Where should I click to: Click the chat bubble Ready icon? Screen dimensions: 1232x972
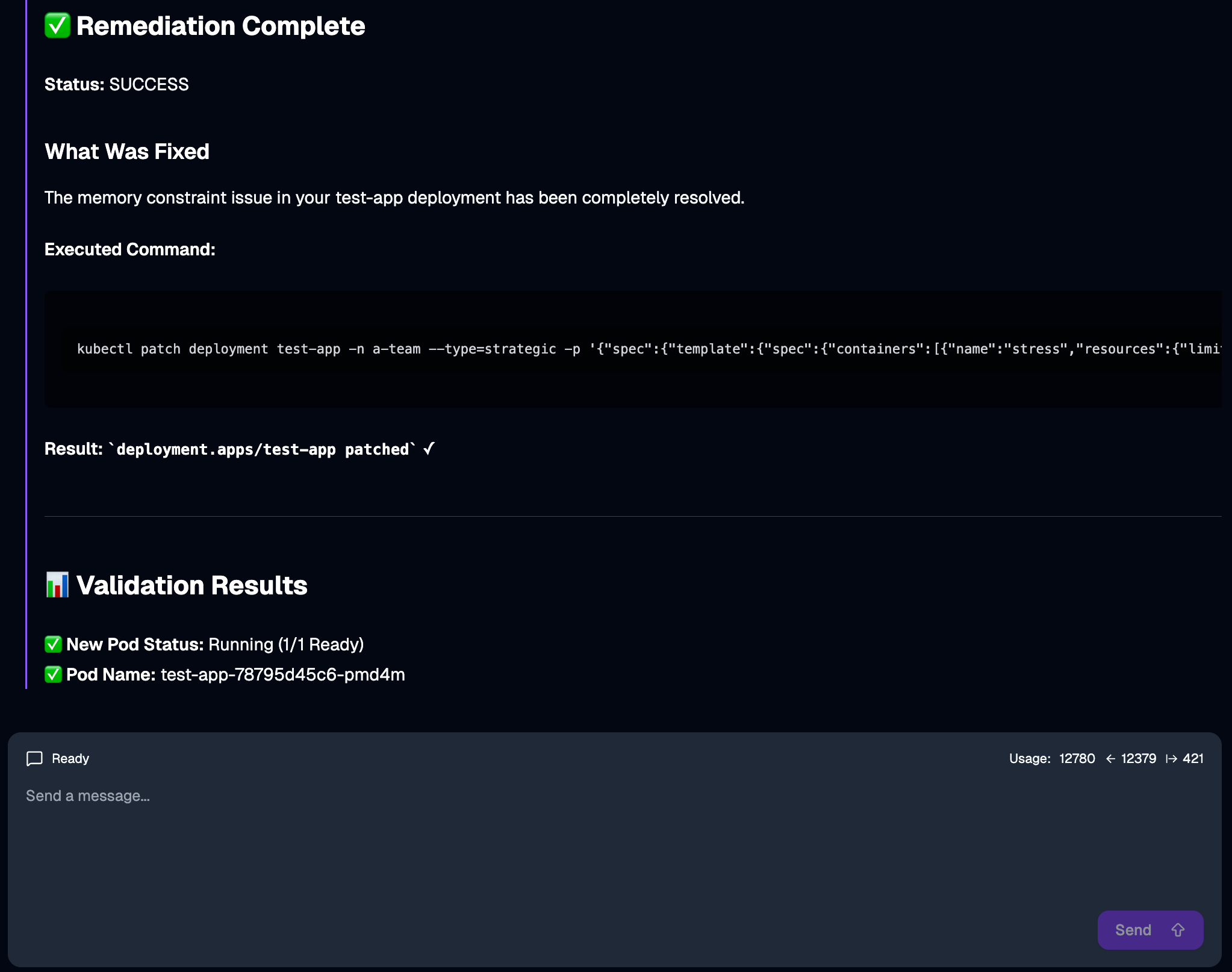[34, 758]
